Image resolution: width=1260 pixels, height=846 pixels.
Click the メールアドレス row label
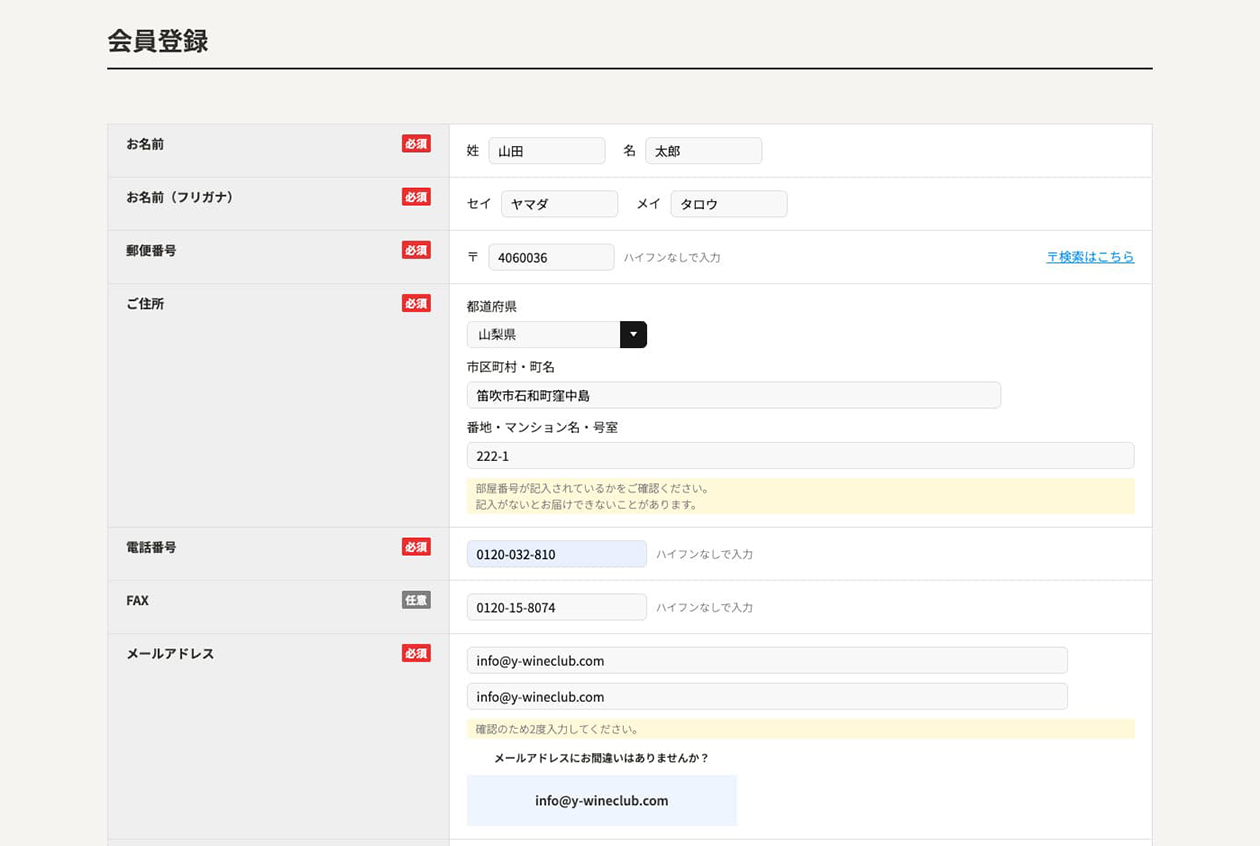click(x=170, y=653)
